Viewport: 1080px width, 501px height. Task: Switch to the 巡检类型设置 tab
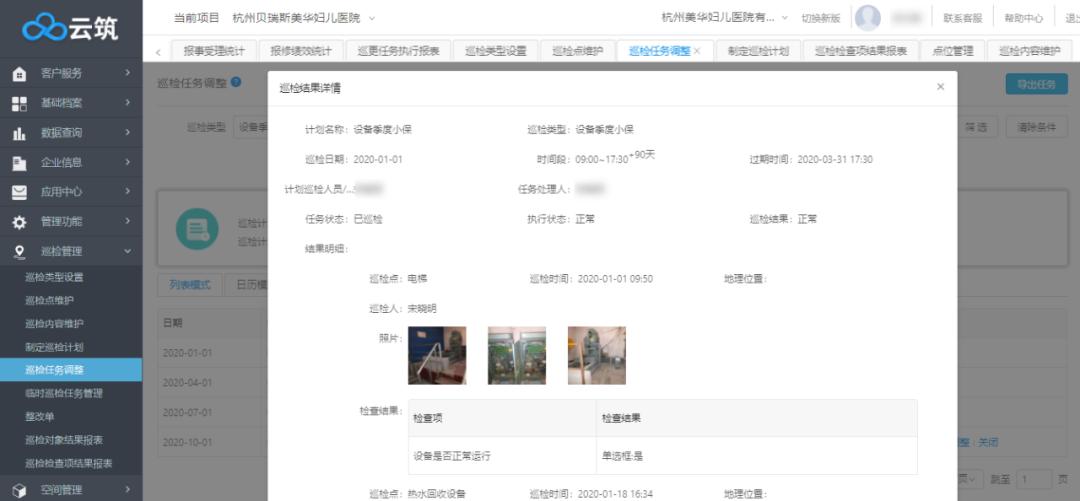point(496,51)
